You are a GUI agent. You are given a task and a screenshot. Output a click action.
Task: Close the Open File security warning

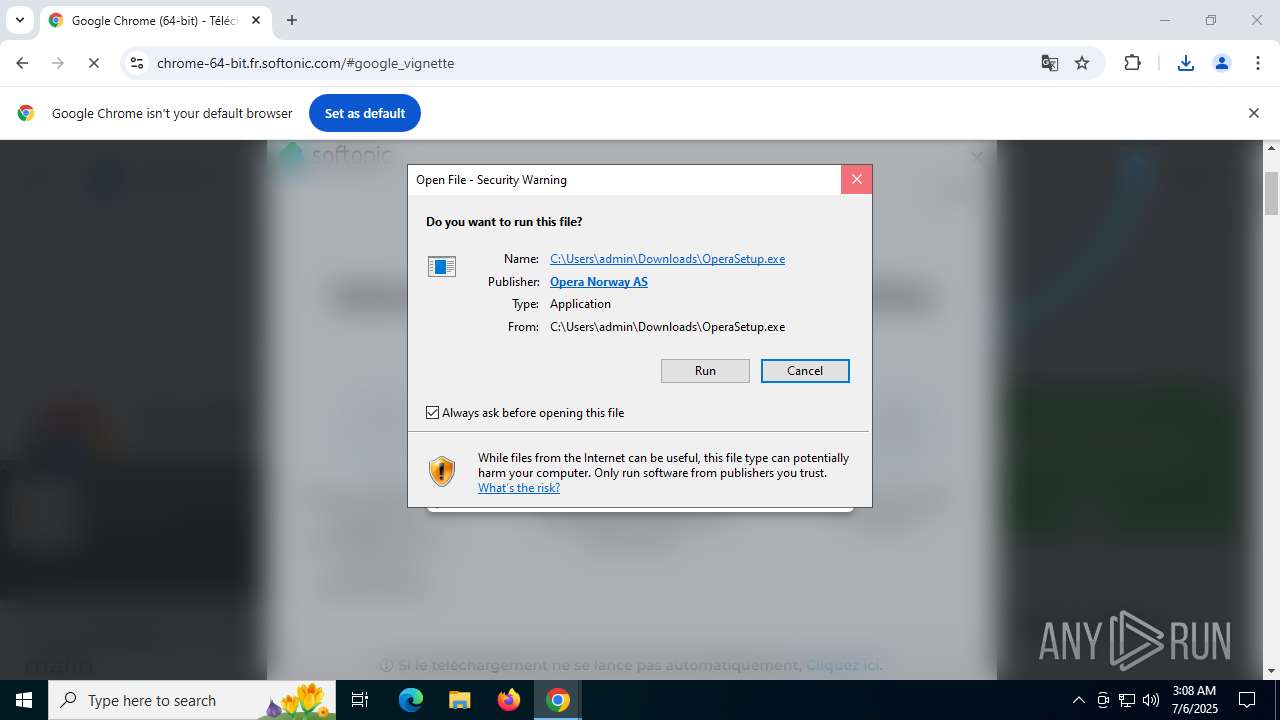[856, 179]
